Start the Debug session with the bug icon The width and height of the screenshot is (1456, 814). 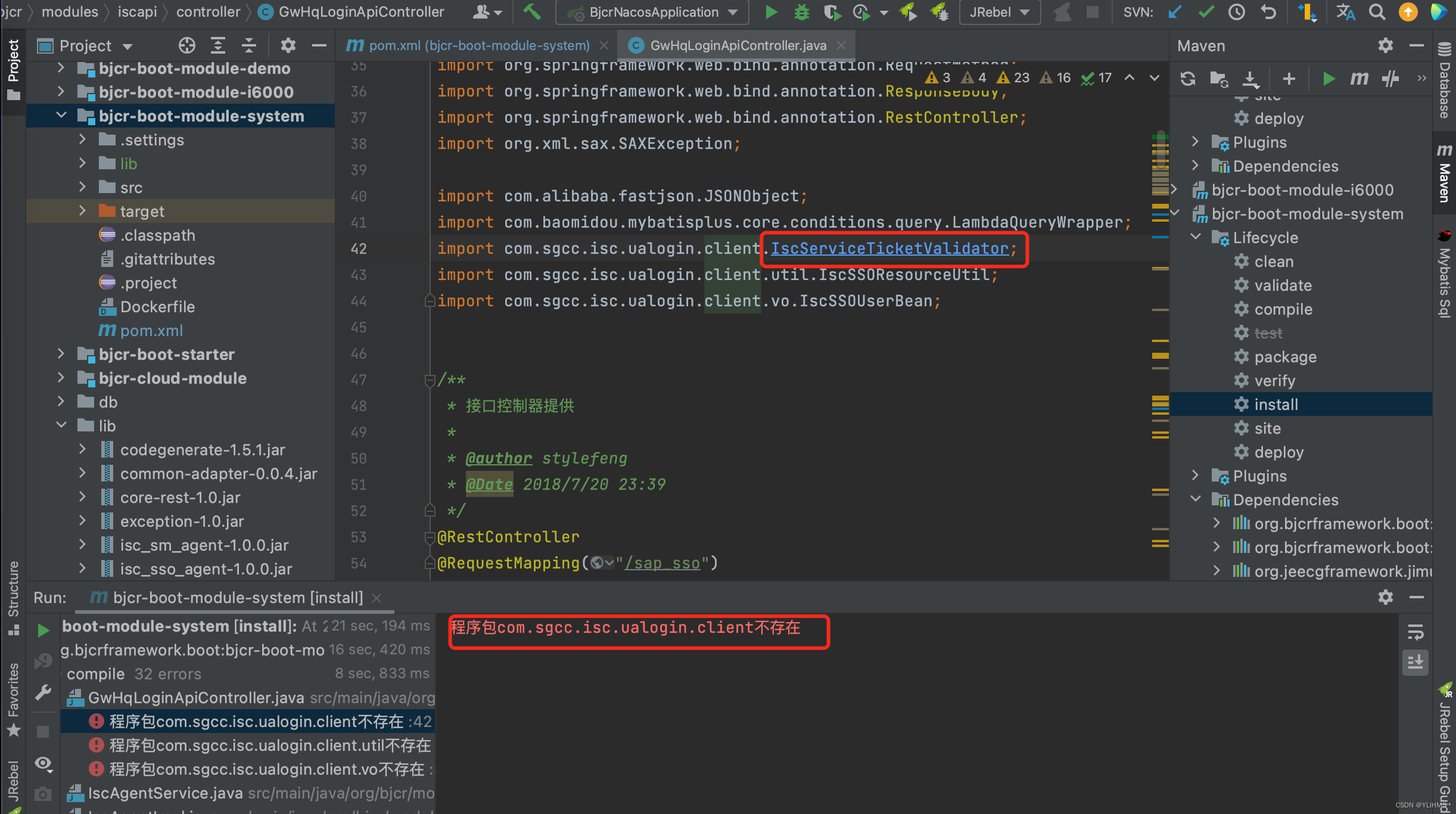pos(801,12)
